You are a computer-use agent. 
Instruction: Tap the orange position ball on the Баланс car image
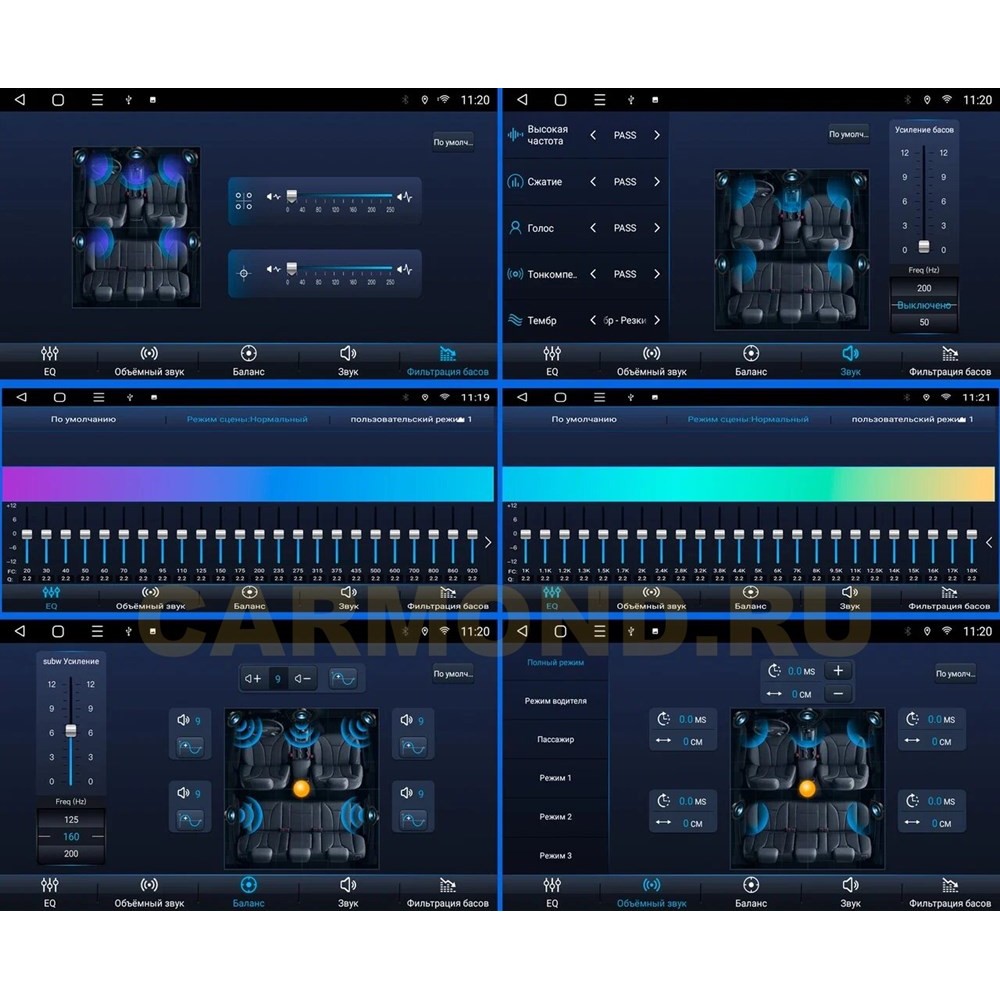coord(301,789)
